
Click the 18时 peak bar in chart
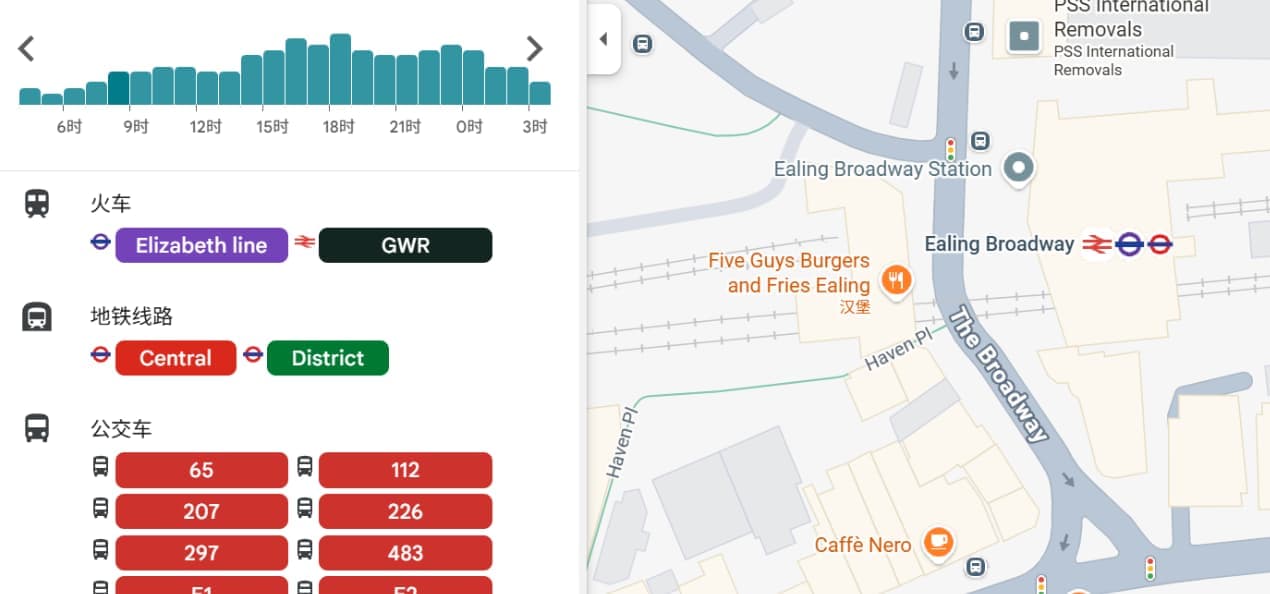point(340,70)
